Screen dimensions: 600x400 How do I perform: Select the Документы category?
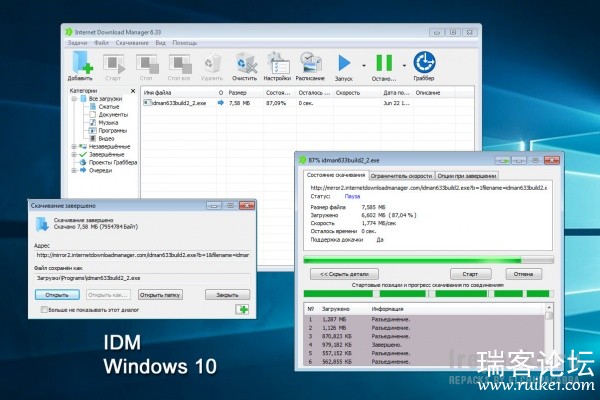pos(113,114)
